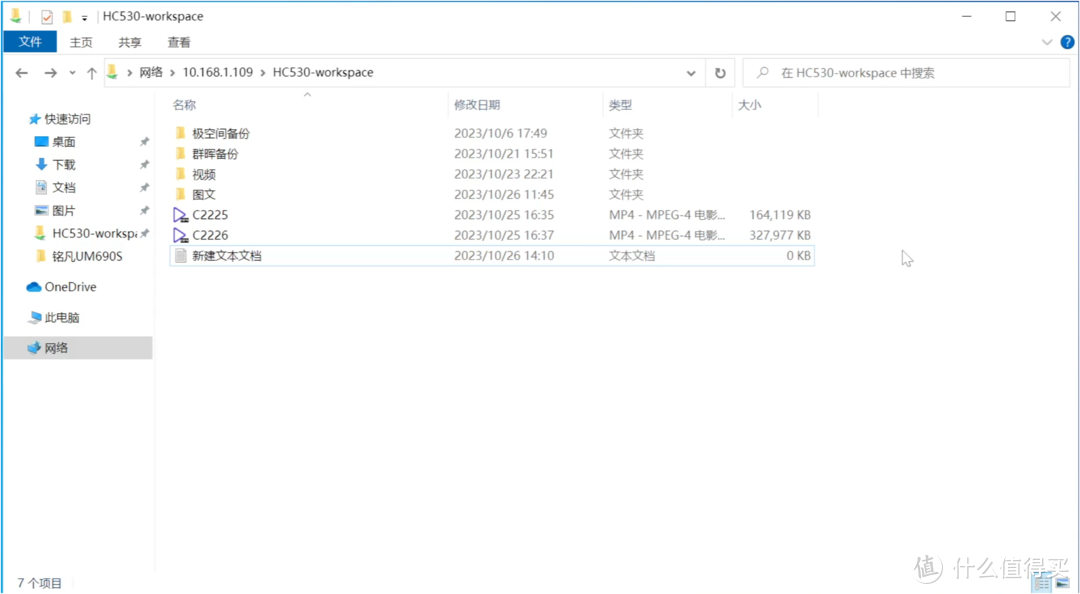Switch to the 查看 ribbon tab

pyautogui.click(x=179, y=42)
